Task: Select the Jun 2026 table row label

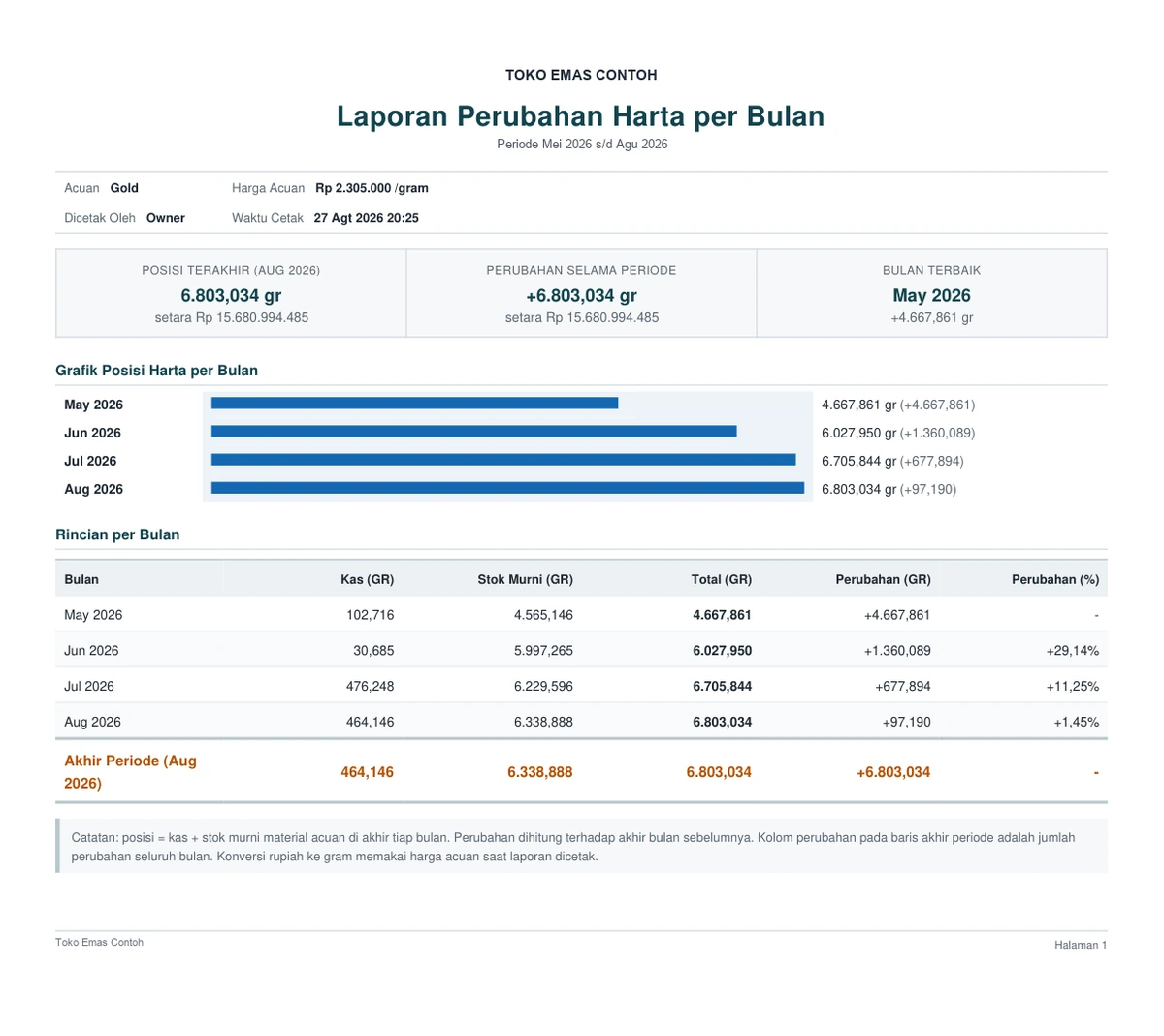Action: pyautogui.click(x=92, y=651)
